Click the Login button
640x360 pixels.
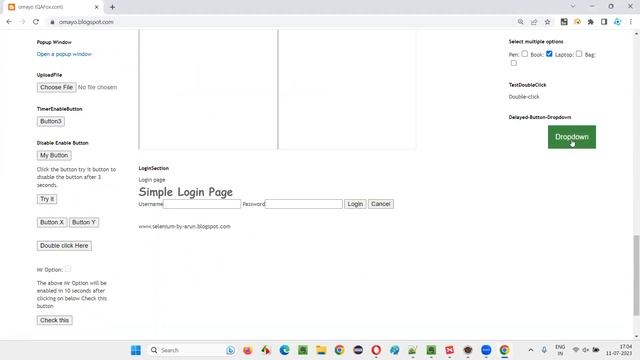[x=355, y=204]
